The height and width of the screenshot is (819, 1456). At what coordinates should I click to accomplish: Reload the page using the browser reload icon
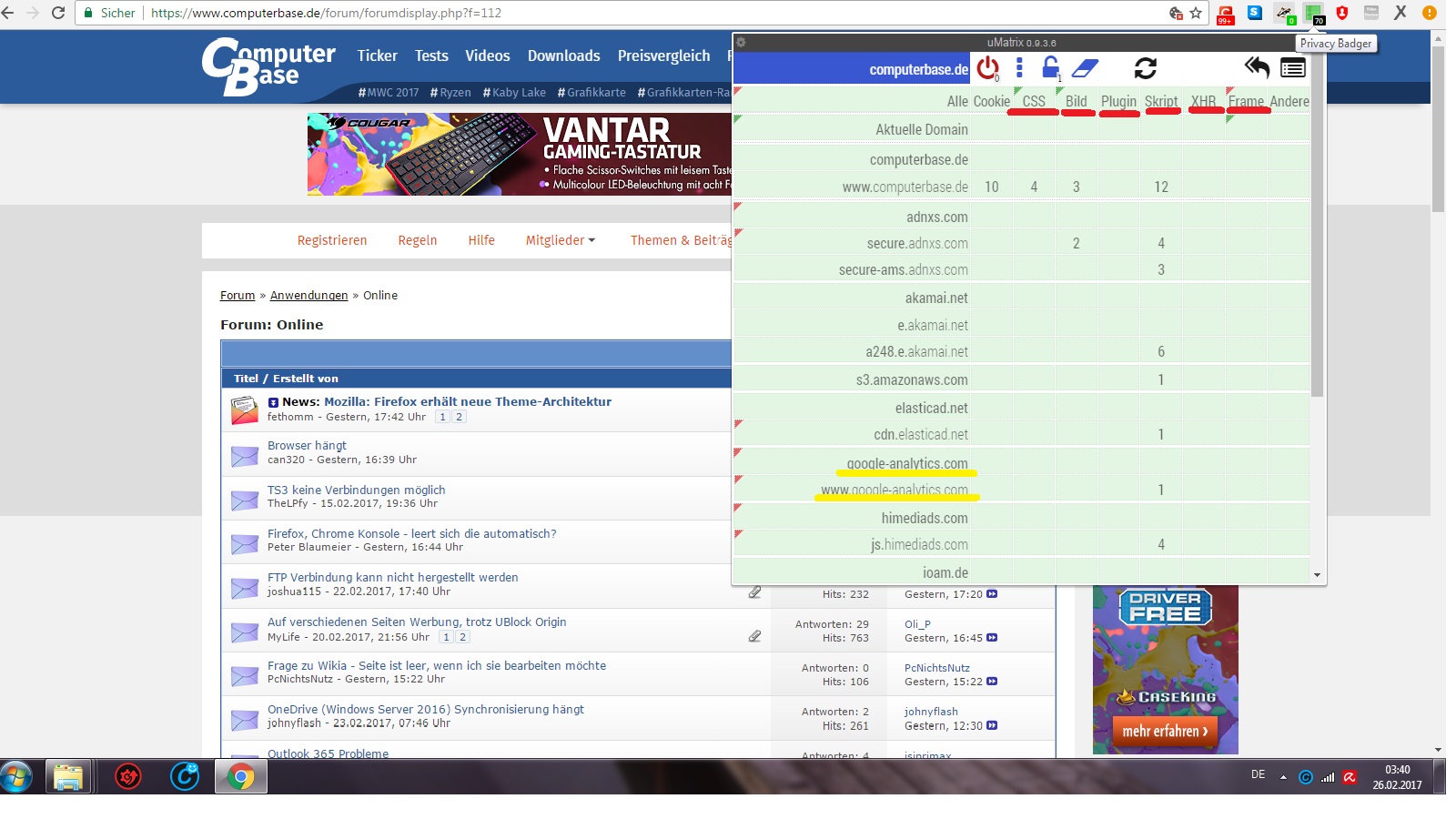pyautogui.click(x=58, y=13)
